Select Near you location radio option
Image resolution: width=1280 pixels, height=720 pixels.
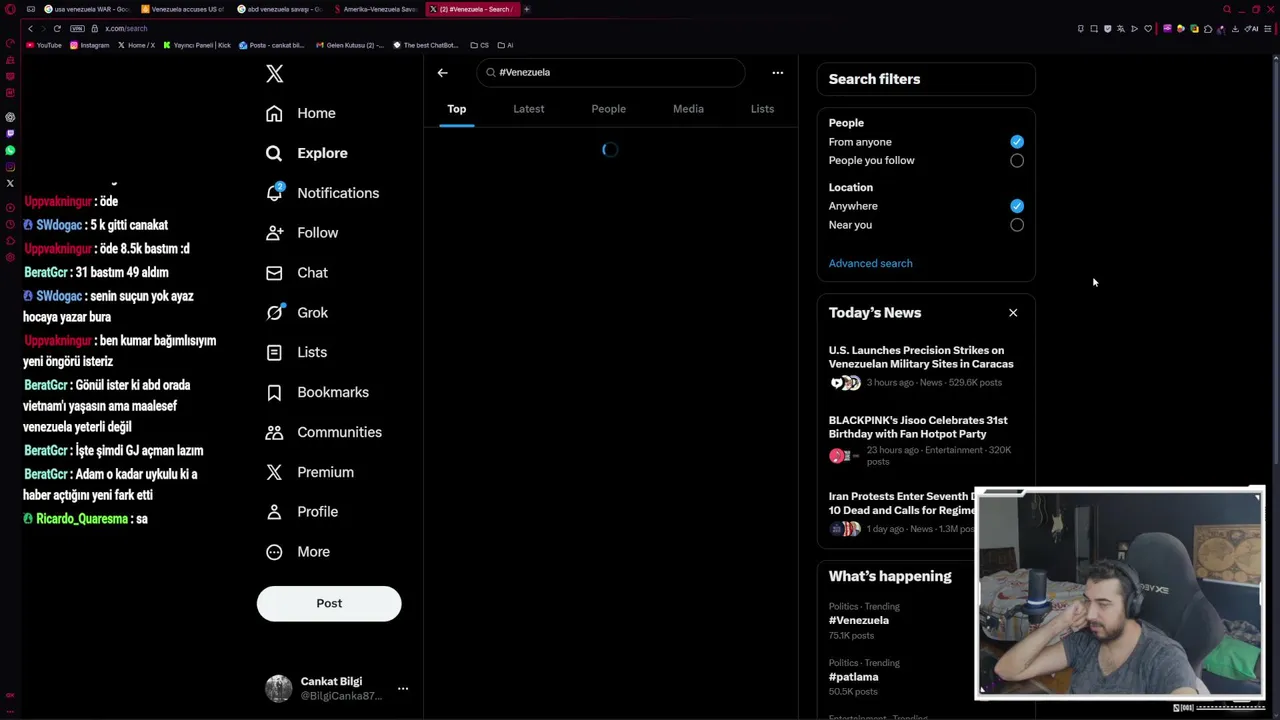click(x=1017, y=225)
